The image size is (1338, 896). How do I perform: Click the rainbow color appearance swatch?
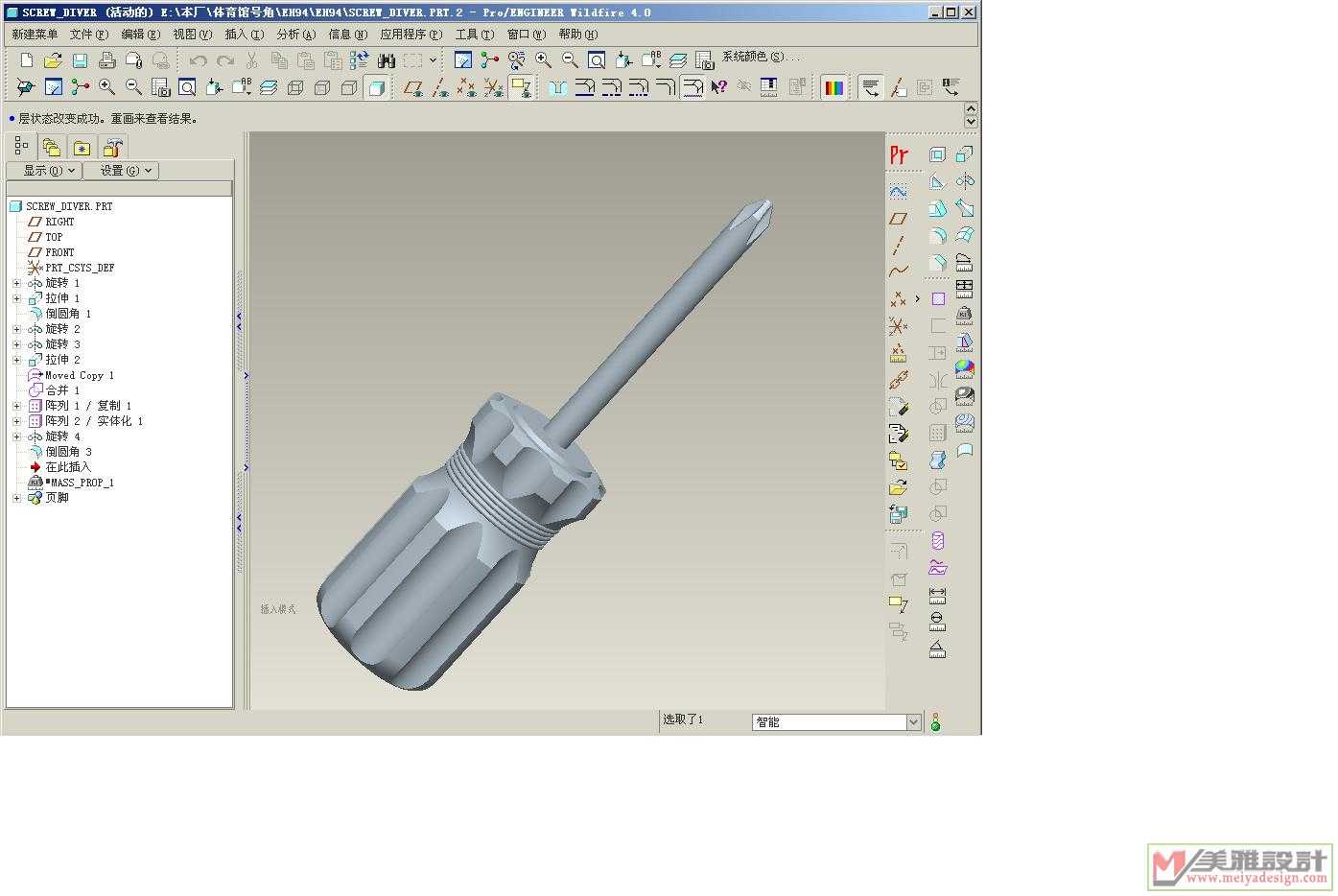tap(833, 88)
